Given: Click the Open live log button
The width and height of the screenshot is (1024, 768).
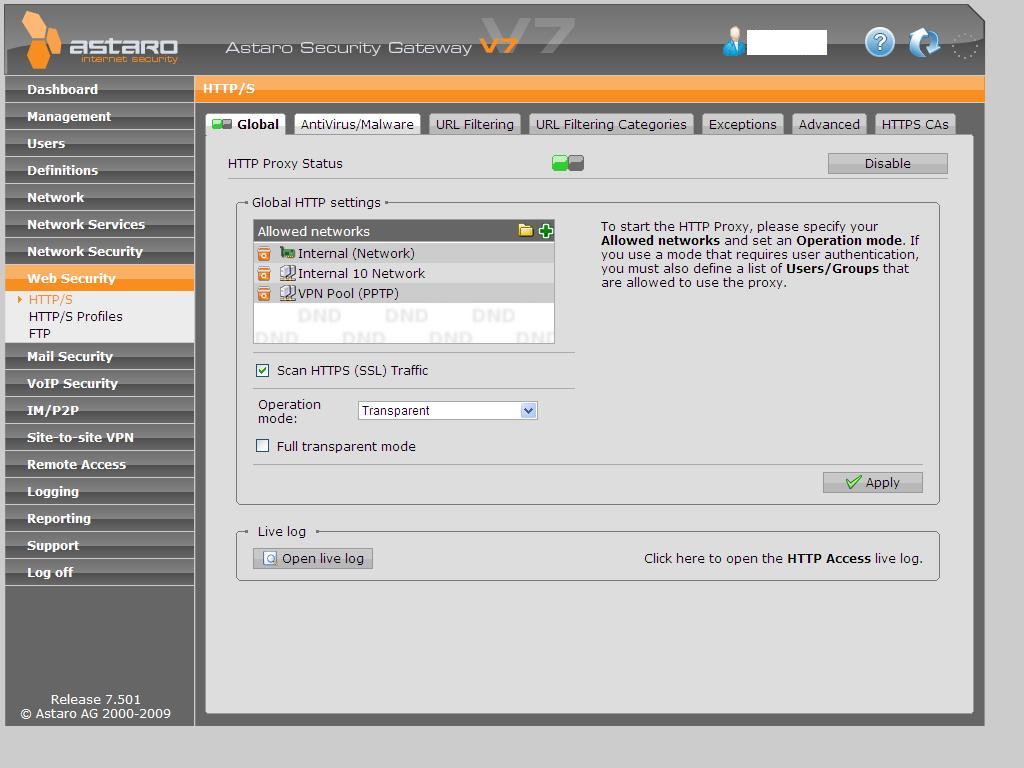Looking at the screenshot, I should pos(313,558).
